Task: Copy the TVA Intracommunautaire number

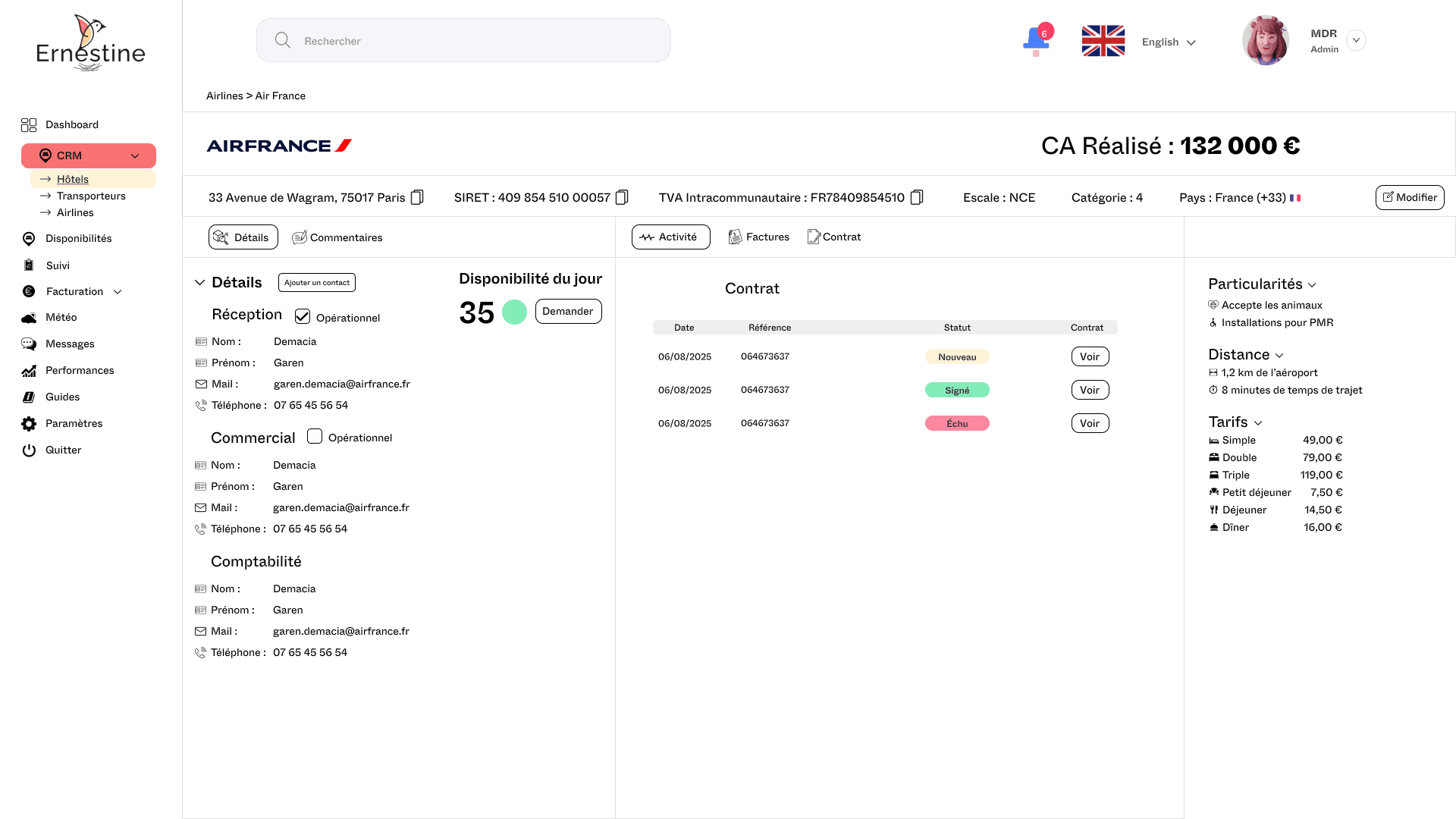Action: coord(917,197)
